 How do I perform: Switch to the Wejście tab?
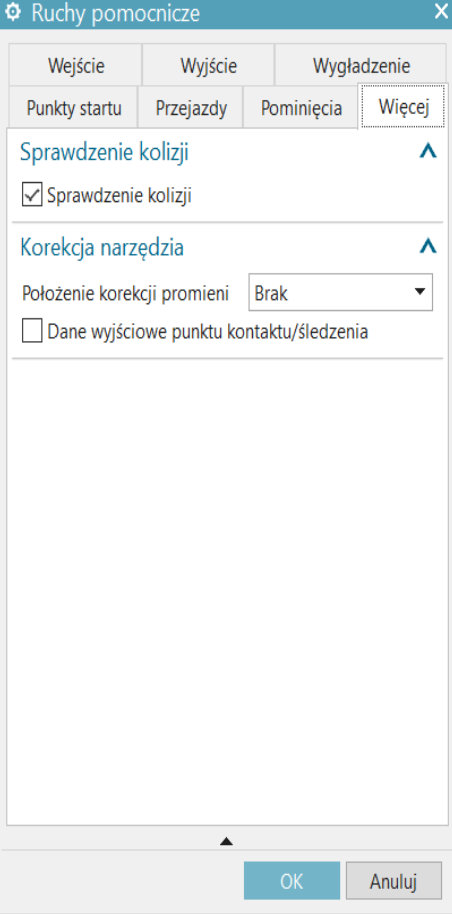76,65
